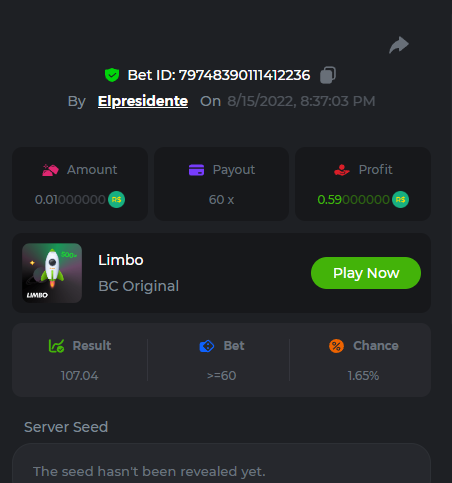452x483 pixels.
Task: Click the R$ currency coin beside Amount
Action: pos(116,200)
